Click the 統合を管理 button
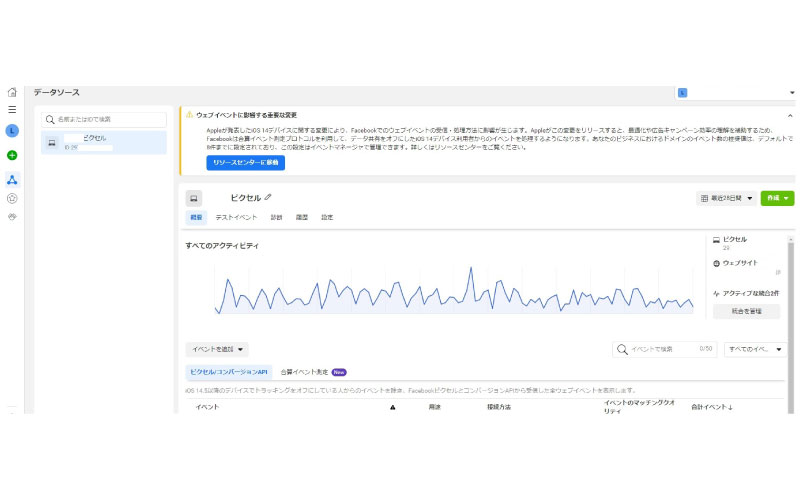The width and height of the screenshot is (800, 500). tap(746, 311)
